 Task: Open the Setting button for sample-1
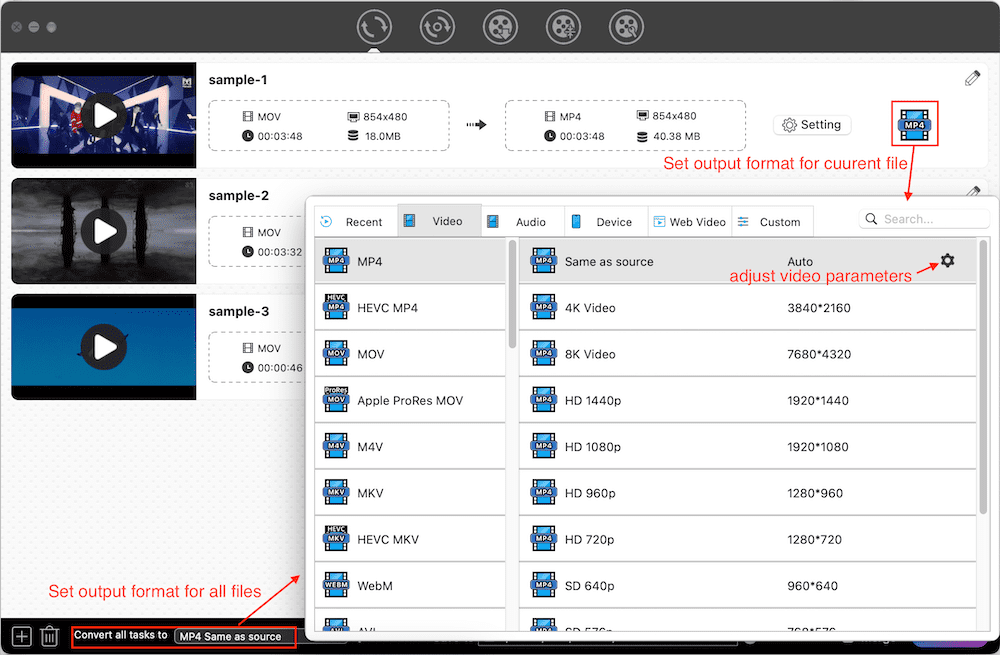[x=812, y=125]
